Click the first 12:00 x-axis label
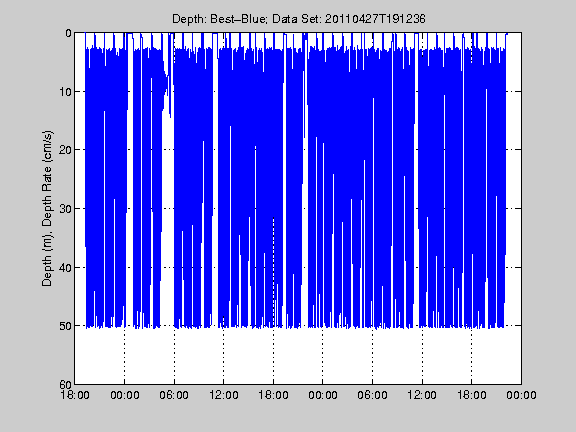576x432 pixels. click(224, 395)
